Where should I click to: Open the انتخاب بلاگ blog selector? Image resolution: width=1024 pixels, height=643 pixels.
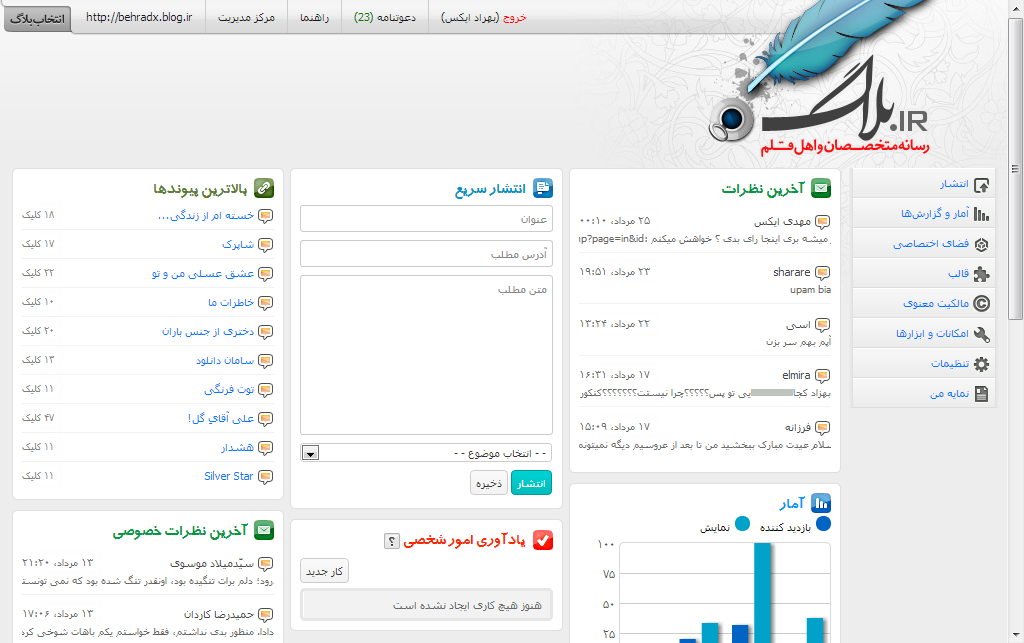(x=38, y=18)
